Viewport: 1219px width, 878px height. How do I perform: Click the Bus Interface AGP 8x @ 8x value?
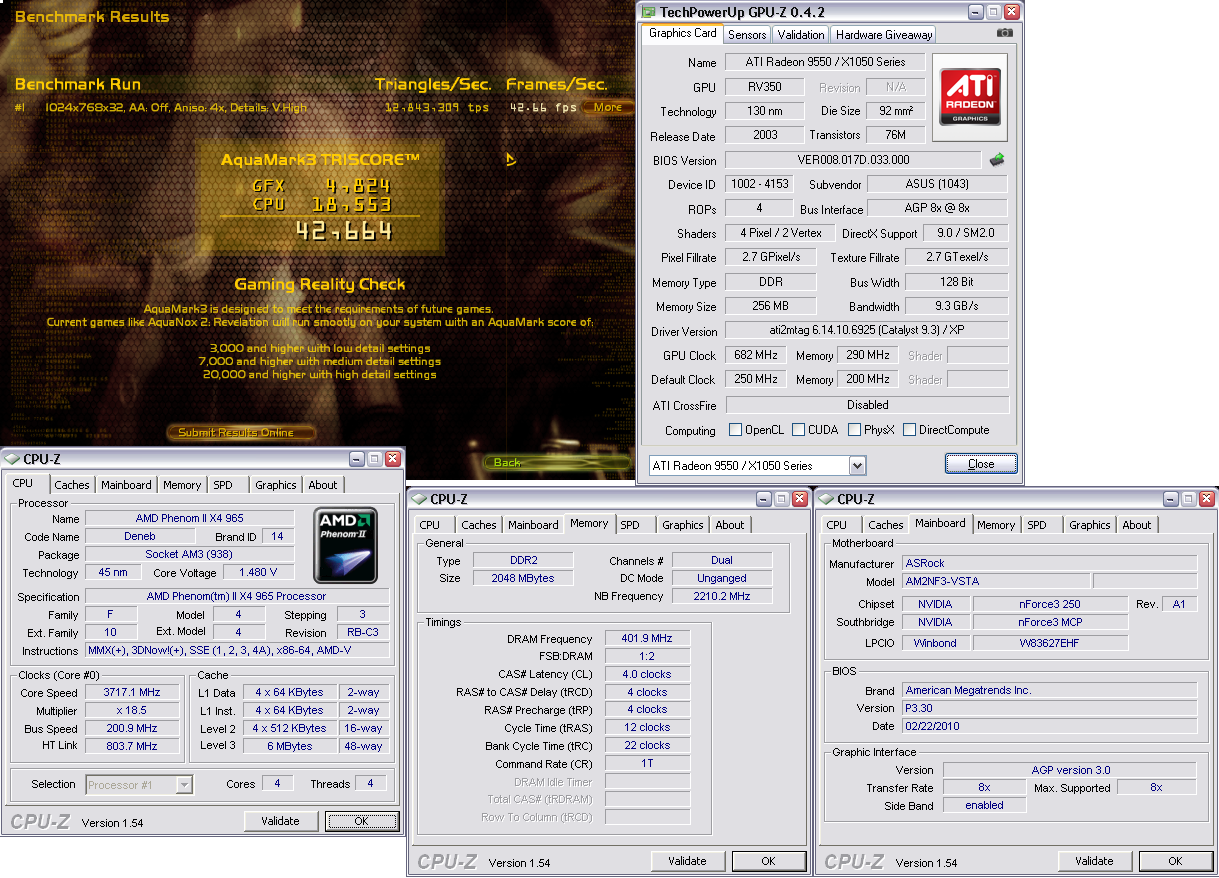pyautogui.click(x=936, y=209)
